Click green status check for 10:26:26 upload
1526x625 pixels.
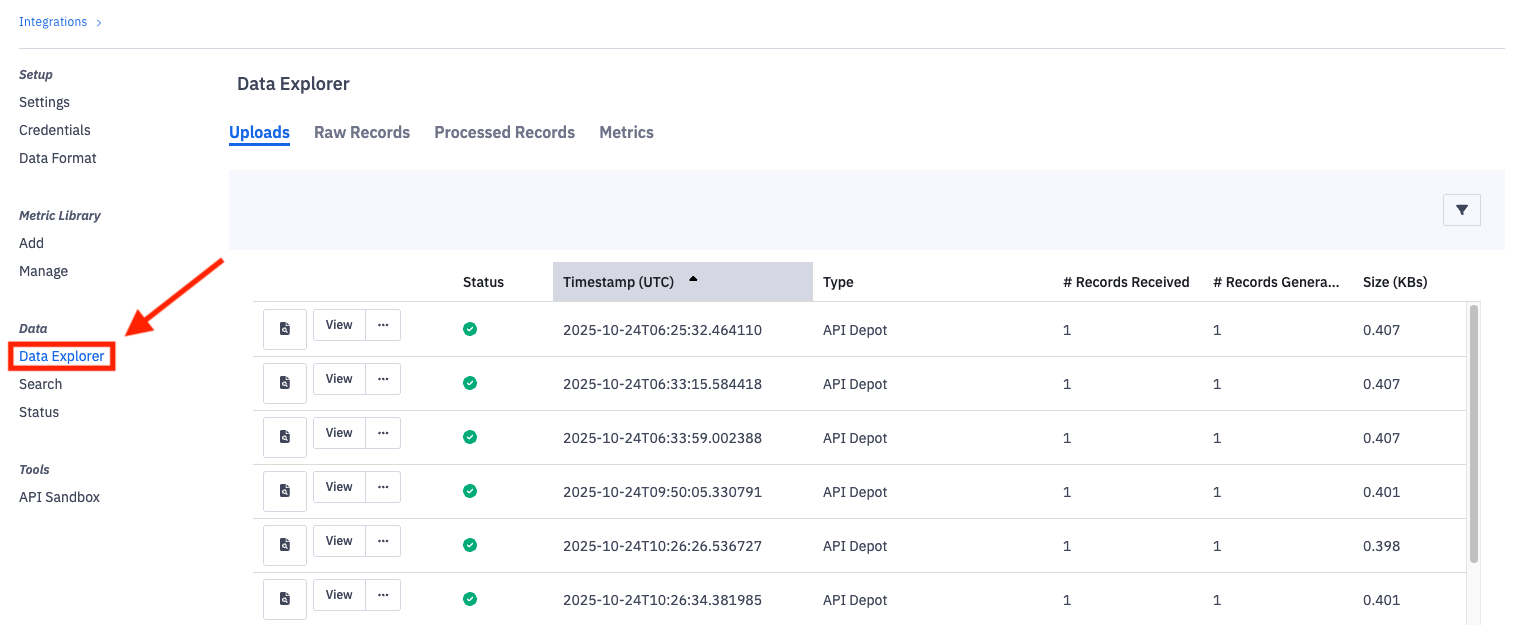[x=470, y=545]
